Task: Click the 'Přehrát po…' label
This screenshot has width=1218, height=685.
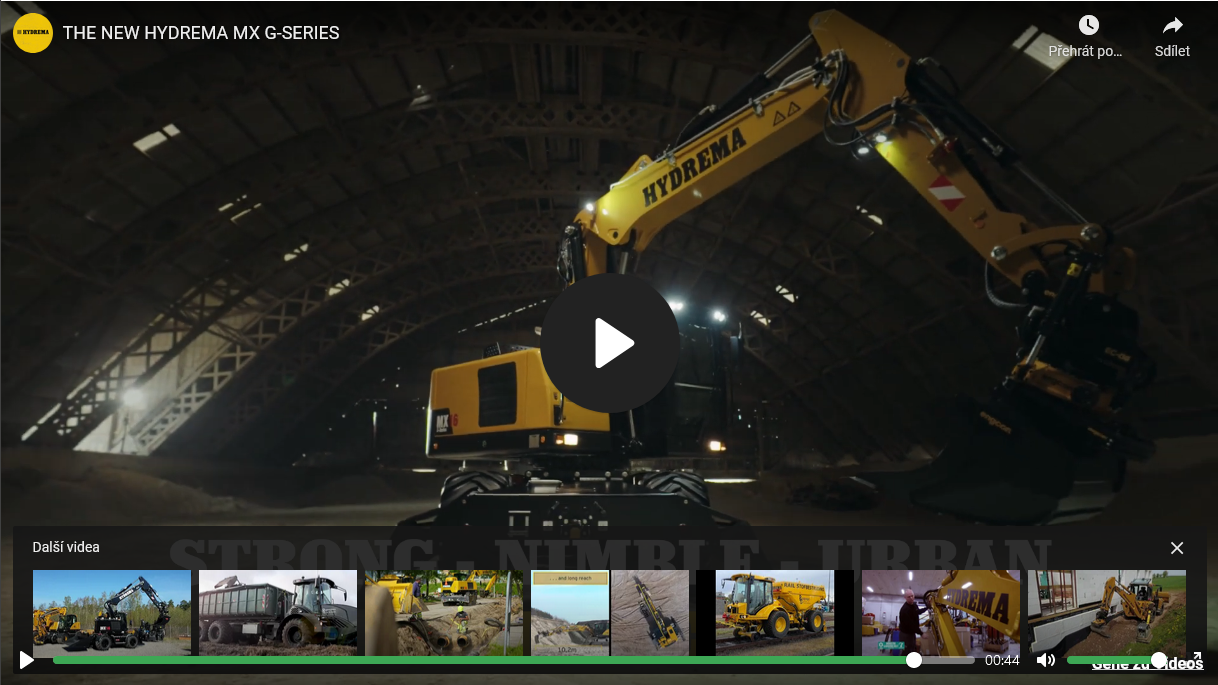Action: [1086, 51]
